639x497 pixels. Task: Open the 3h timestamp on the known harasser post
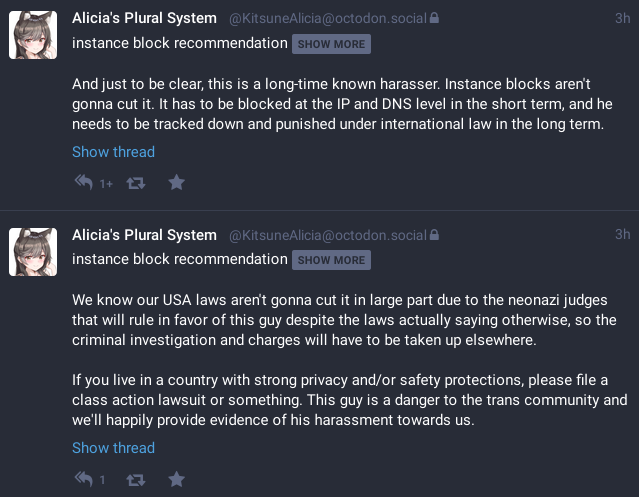click(622, 18)
